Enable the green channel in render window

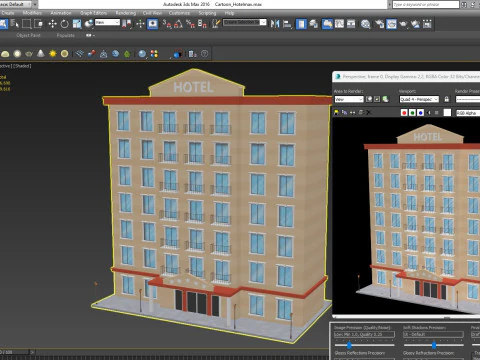[x=412, y=113]
